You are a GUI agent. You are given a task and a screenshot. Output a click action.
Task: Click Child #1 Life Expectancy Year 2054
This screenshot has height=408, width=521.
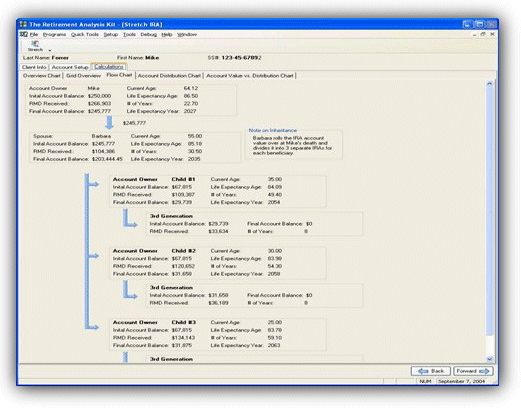click(274, 202)
